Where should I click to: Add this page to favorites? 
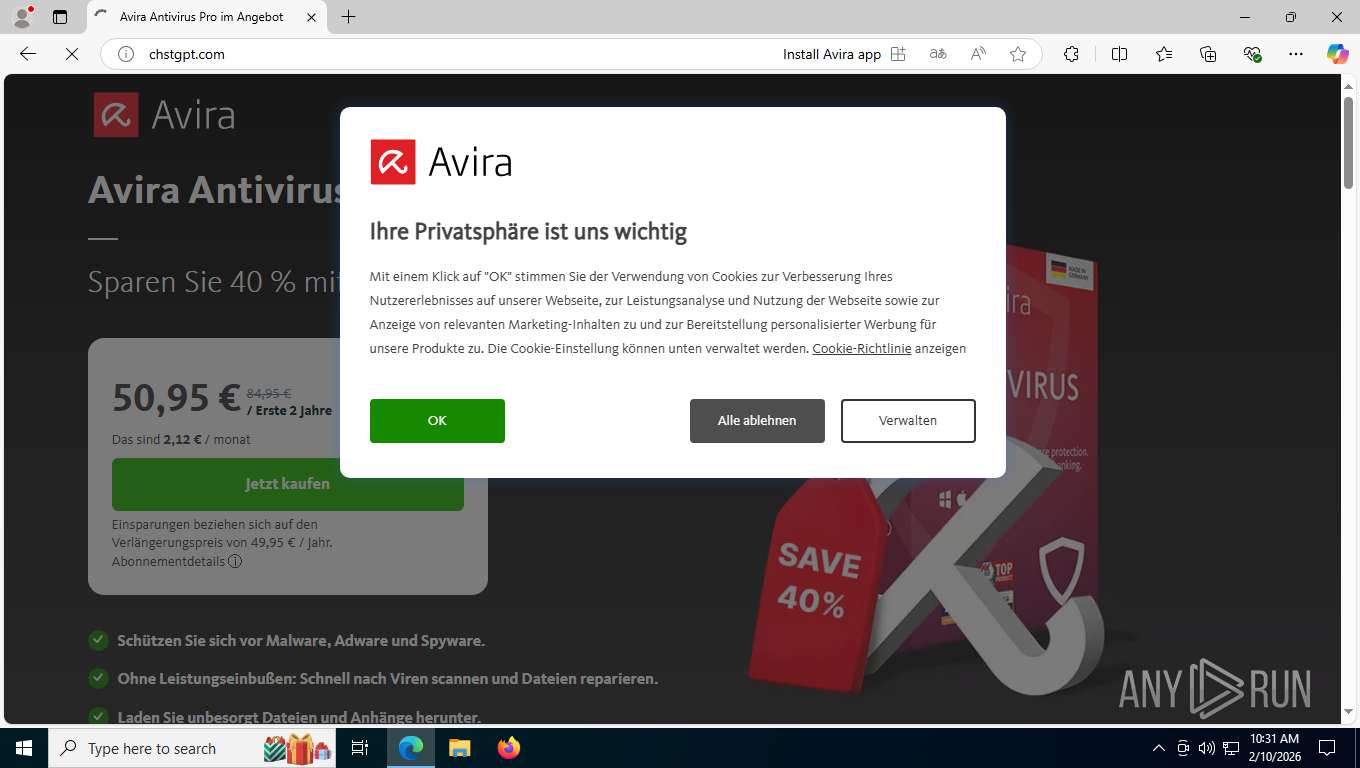[x=1018, y=54]
